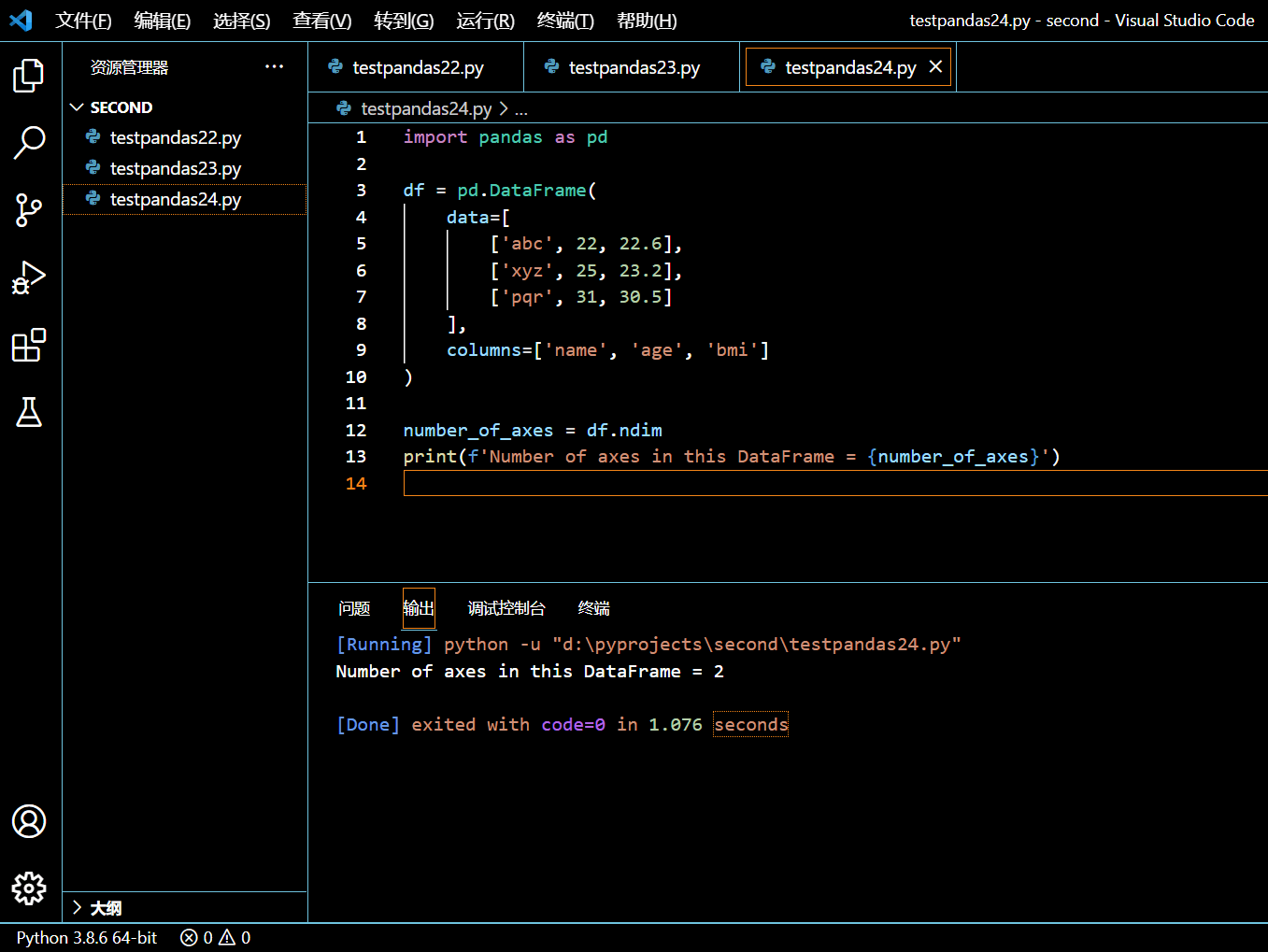The height and width of the screenshot is (952, 1268).
Task: Click the [Done] exited with code=0 line
Action: (563, 725)
